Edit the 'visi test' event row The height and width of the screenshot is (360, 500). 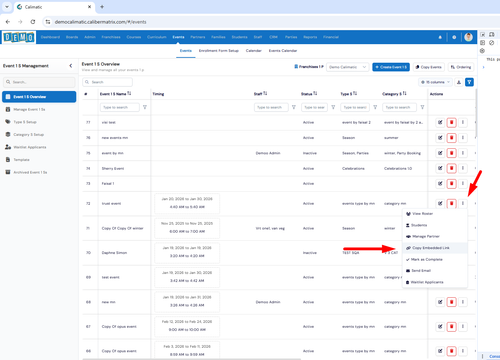[x=440, y=122]
